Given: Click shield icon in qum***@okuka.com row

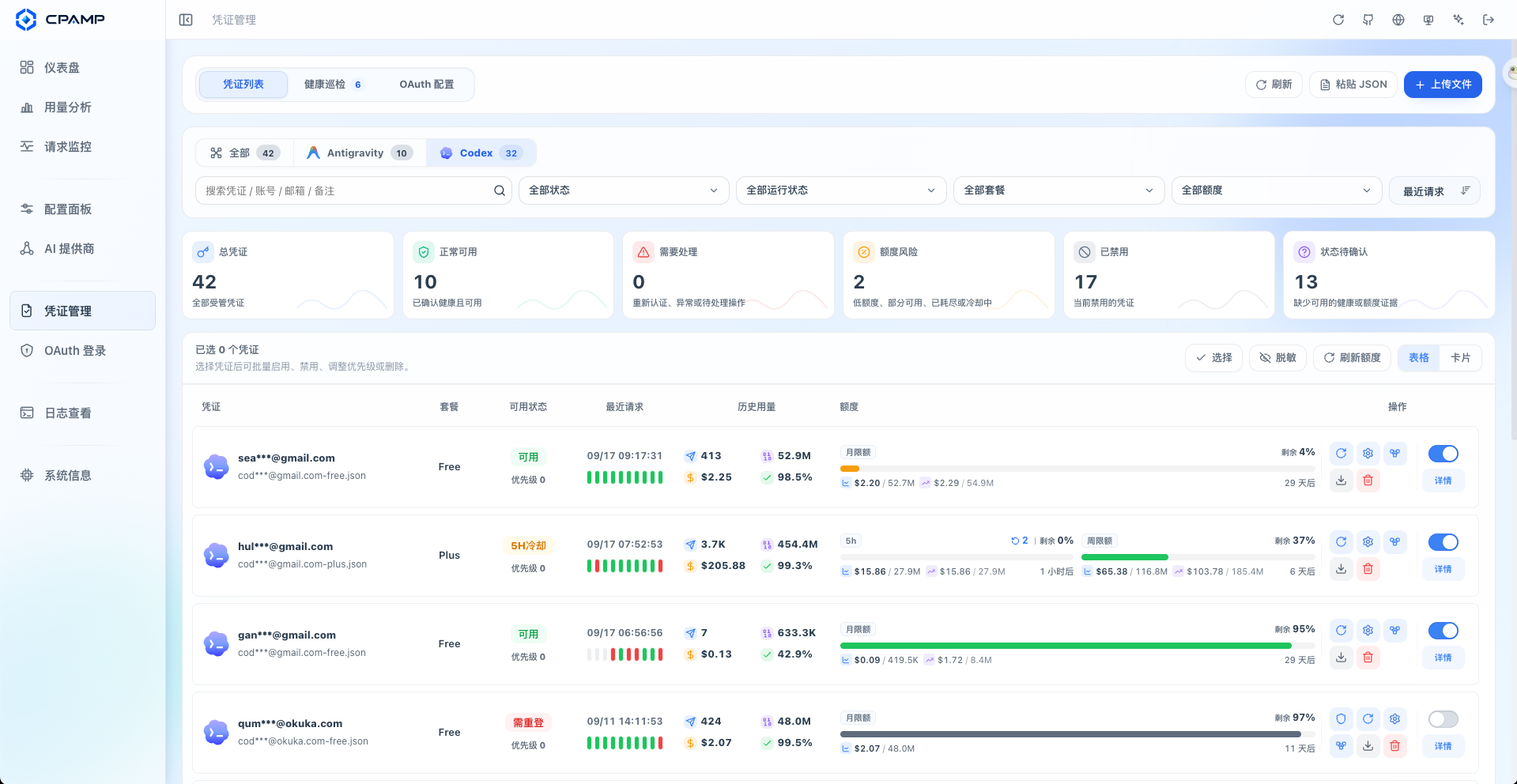Looking at the screenshot, I should click(x=1341, y=719).
